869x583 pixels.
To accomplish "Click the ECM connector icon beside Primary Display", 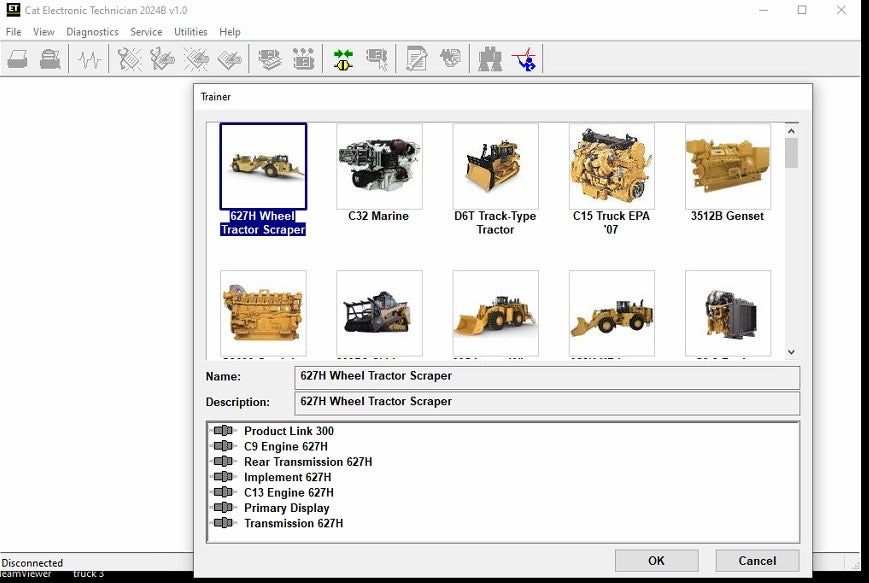I will (223, 508).
